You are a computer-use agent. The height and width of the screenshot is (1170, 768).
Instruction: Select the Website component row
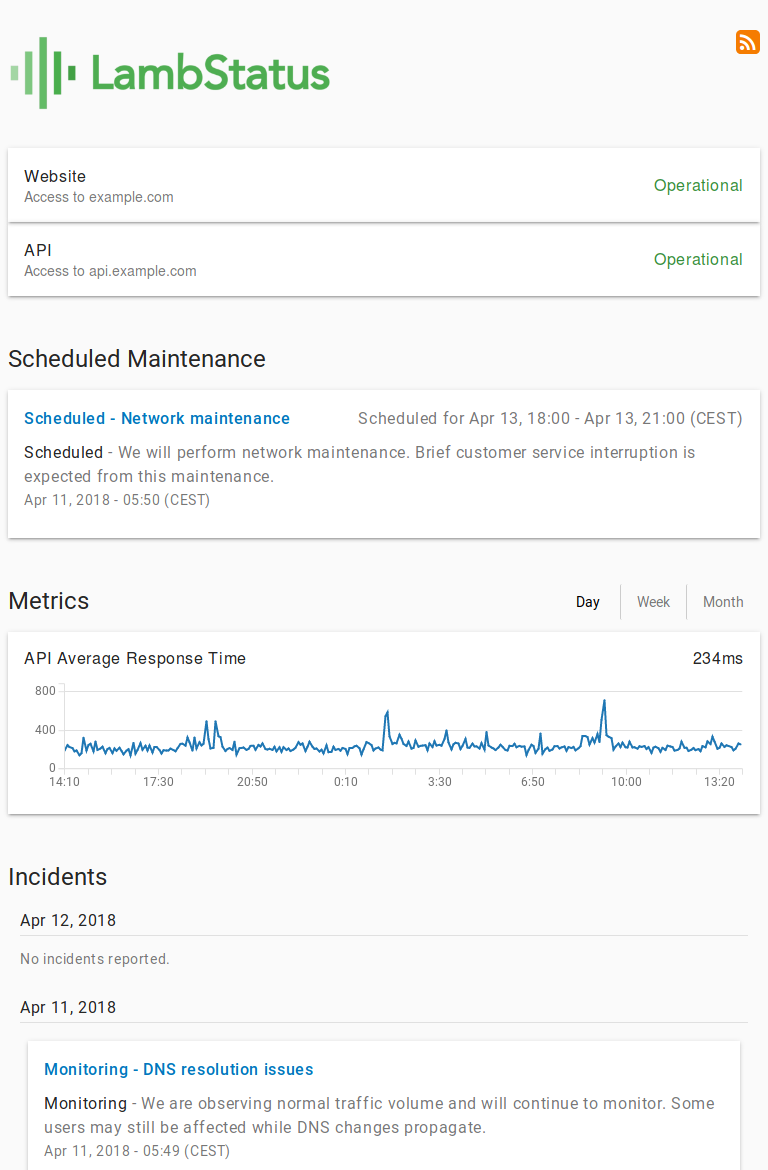tap(384, 185)
